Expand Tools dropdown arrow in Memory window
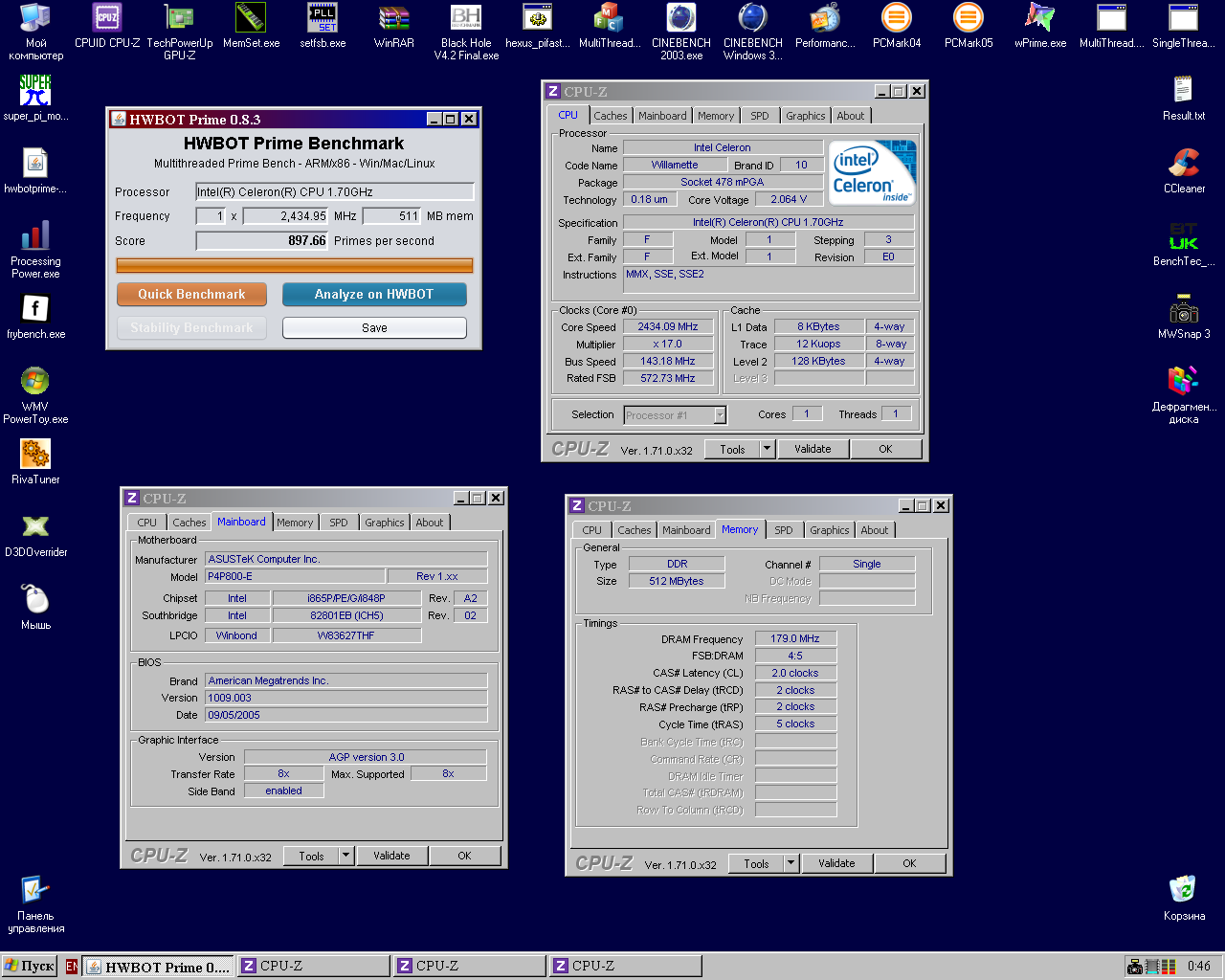 791,863
